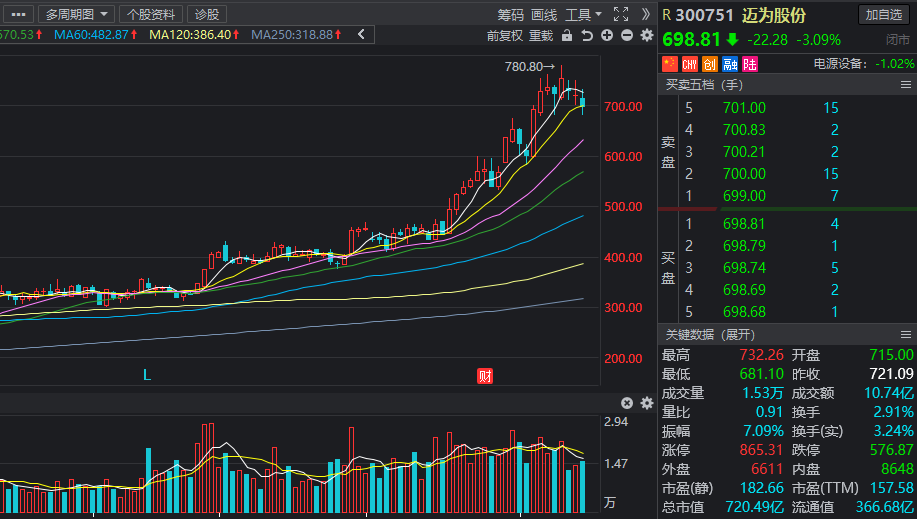Viewport: 917px width, 519px height.
Task: Expand toolbar with double chevron arrow
Action: click(x=645, y=14)
